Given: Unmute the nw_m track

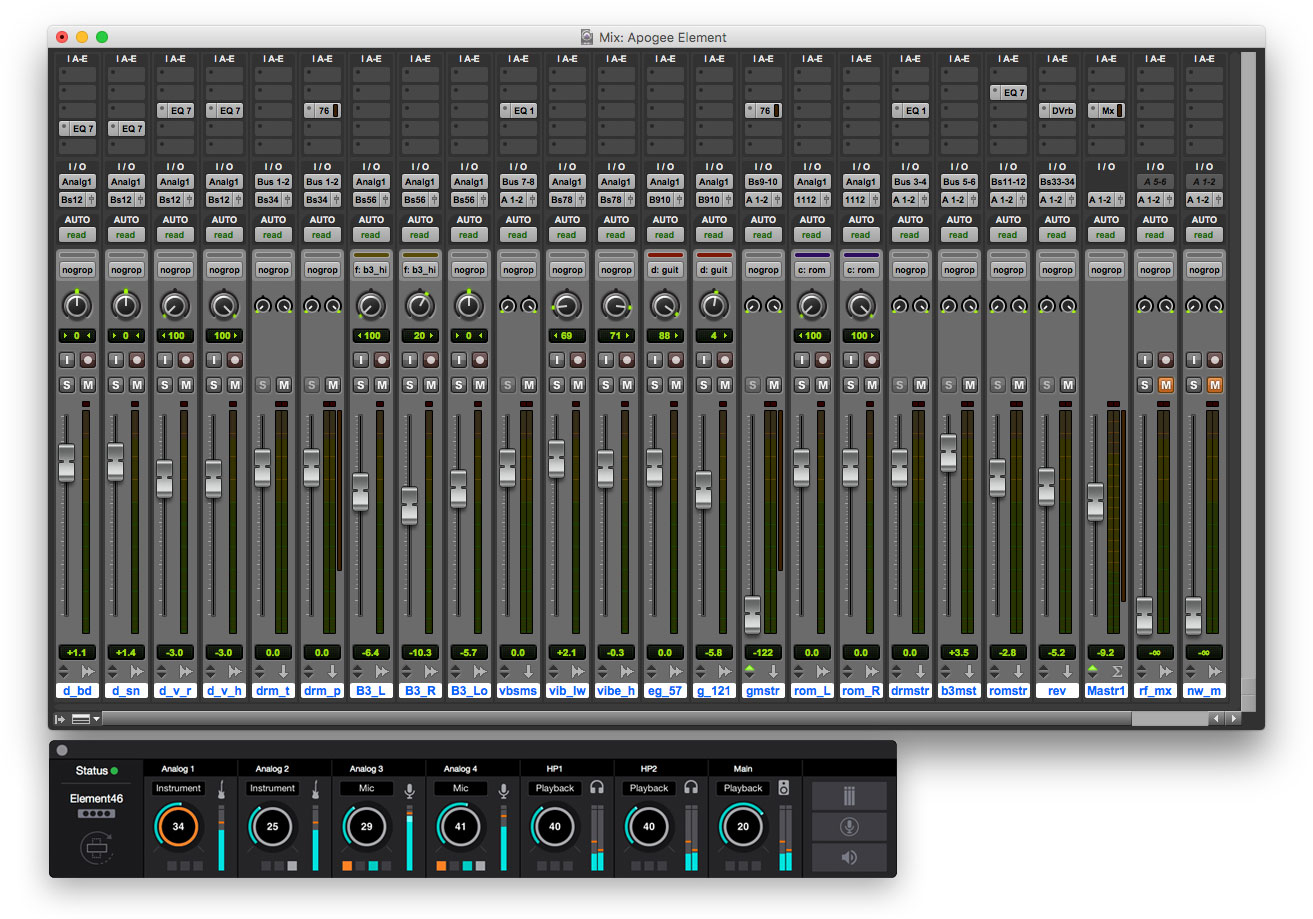Looking at the screenshot, I should tap(1215, 385).
